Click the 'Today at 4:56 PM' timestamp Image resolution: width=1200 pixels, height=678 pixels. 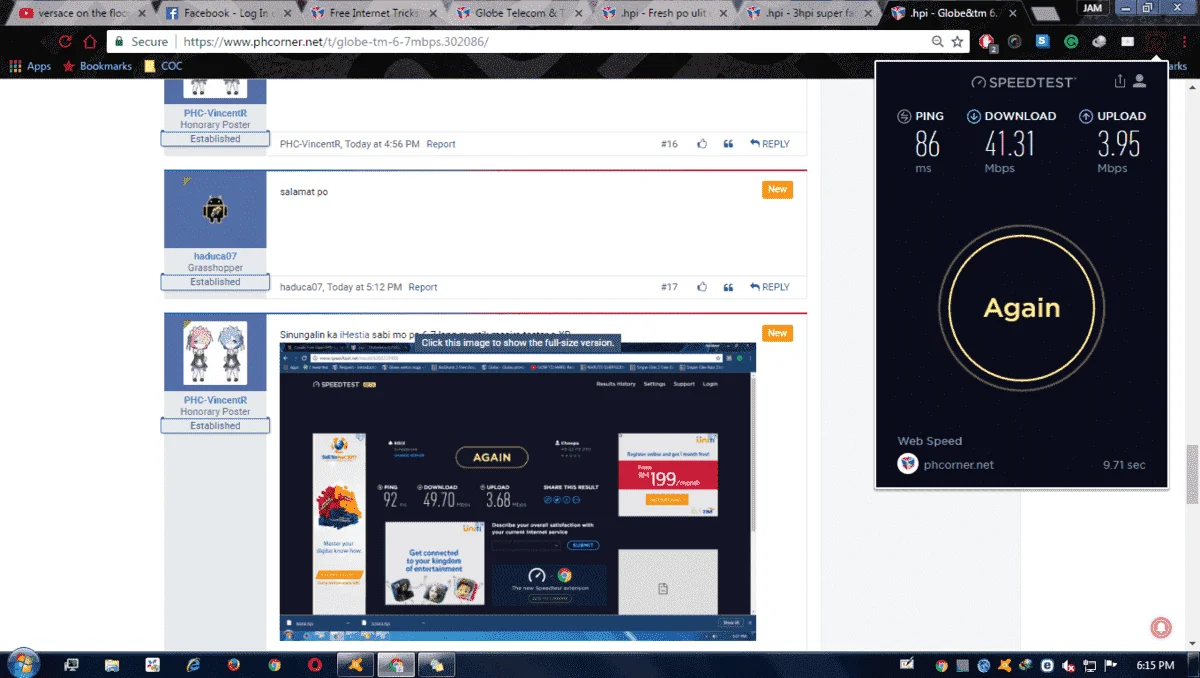click(382, 144)
